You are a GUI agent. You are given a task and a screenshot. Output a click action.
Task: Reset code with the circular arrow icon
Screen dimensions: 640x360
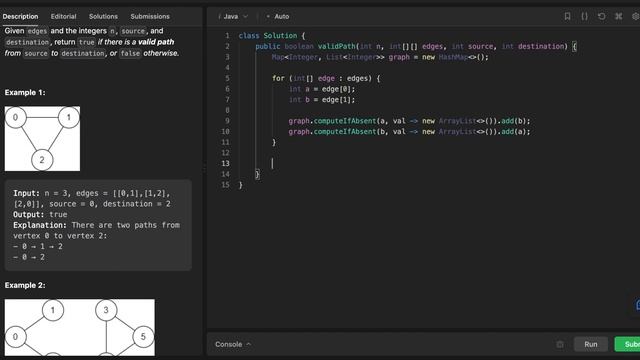coord(602,16)
